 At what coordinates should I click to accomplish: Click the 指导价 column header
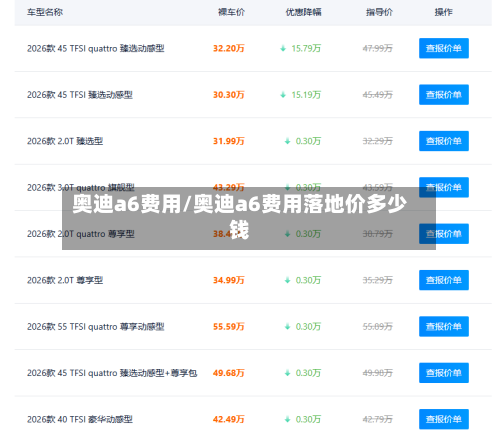379,12
